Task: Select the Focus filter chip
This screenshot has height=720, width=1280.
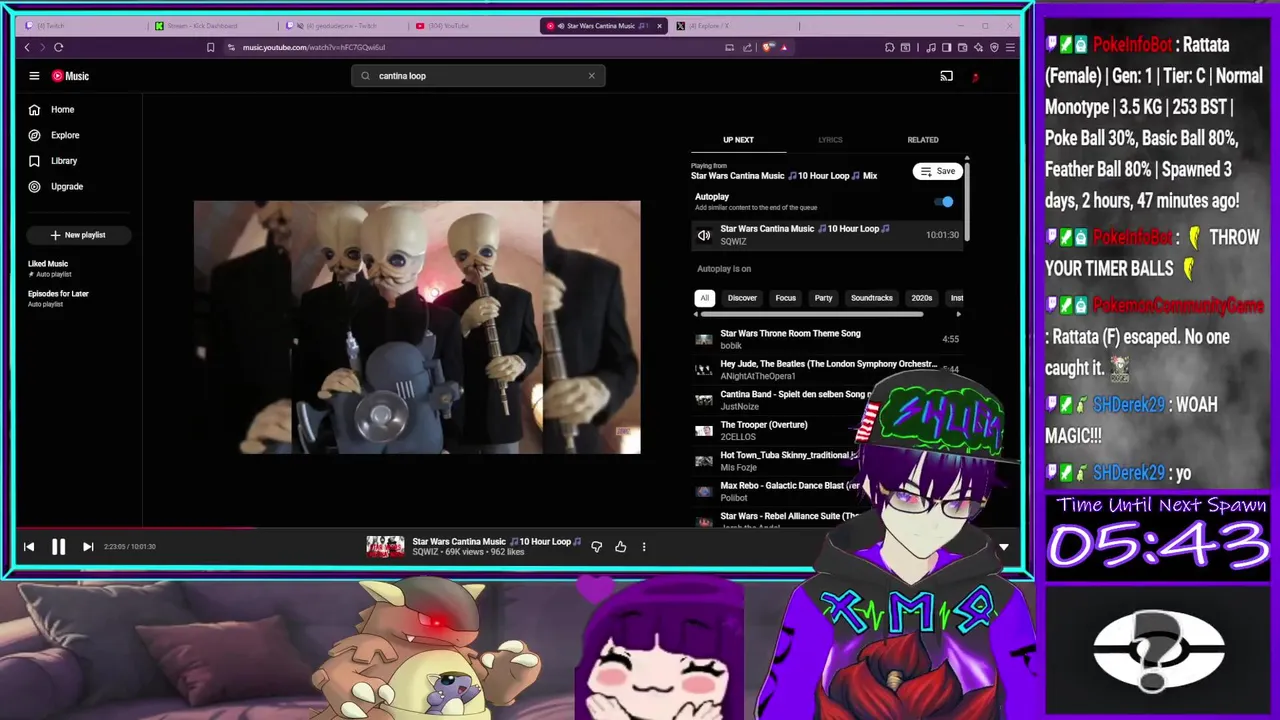Action: point(786,298)
